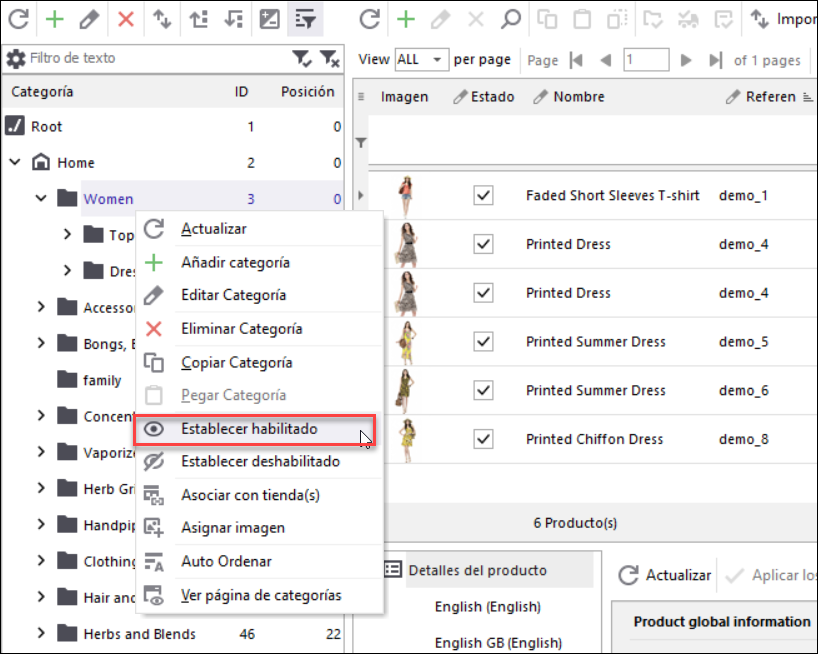Expand the Herb Grinders category node

pos(41,488)
